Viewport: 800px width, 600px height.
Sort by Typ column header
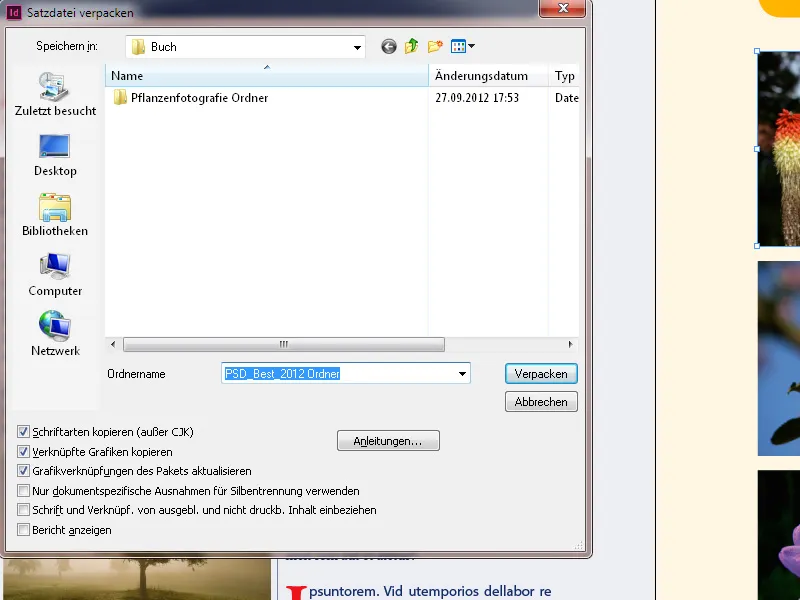tap(564, 76)
